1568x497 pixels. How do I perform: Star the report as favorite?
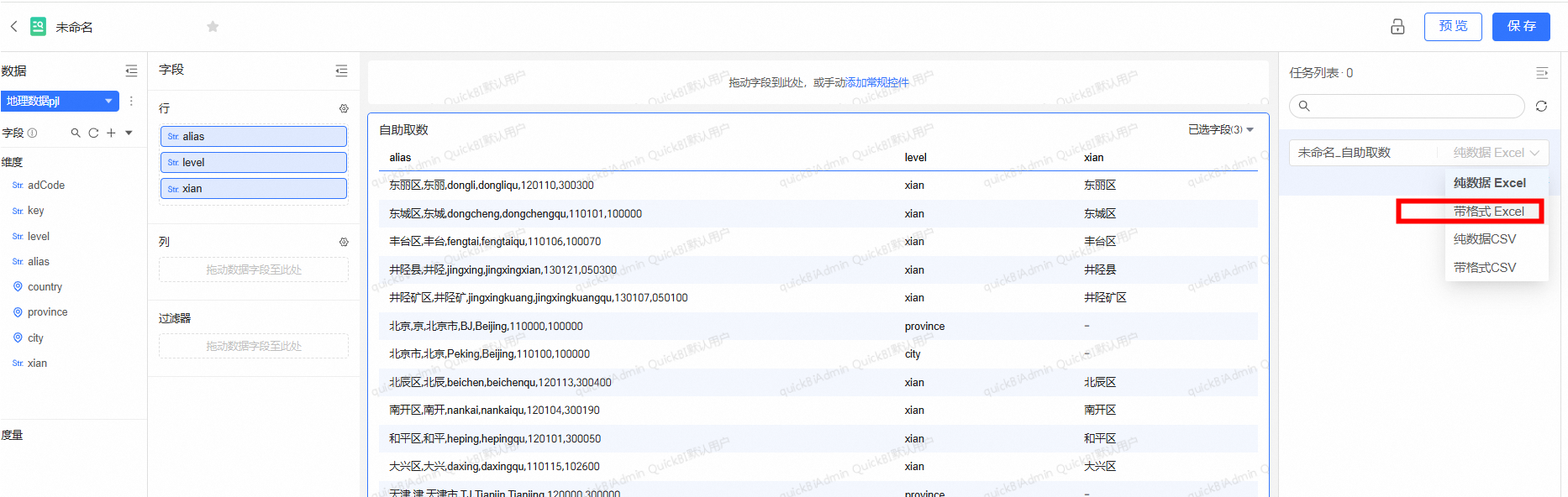click(x=213, y=27)
